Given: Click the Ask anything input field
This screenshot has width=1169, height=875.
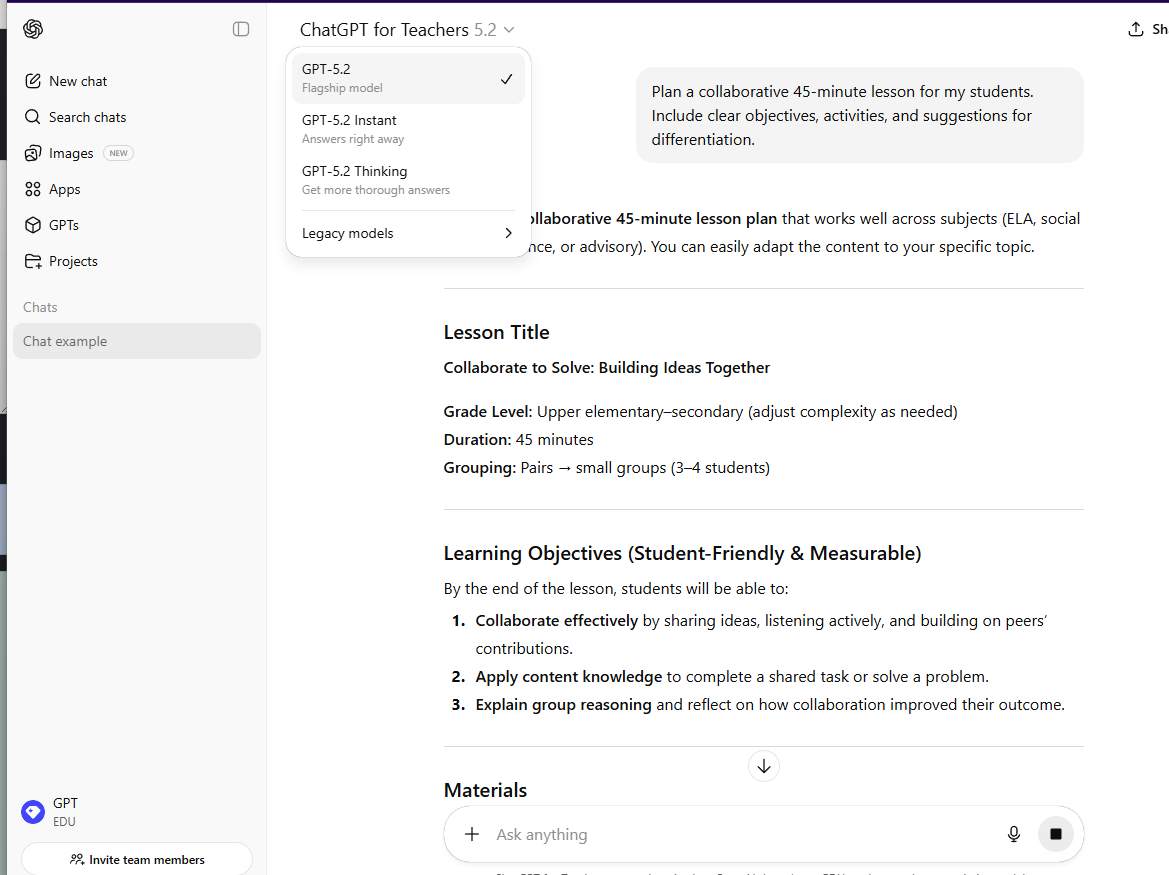Looking at the screenshot, I should click(x=740, y=834).
